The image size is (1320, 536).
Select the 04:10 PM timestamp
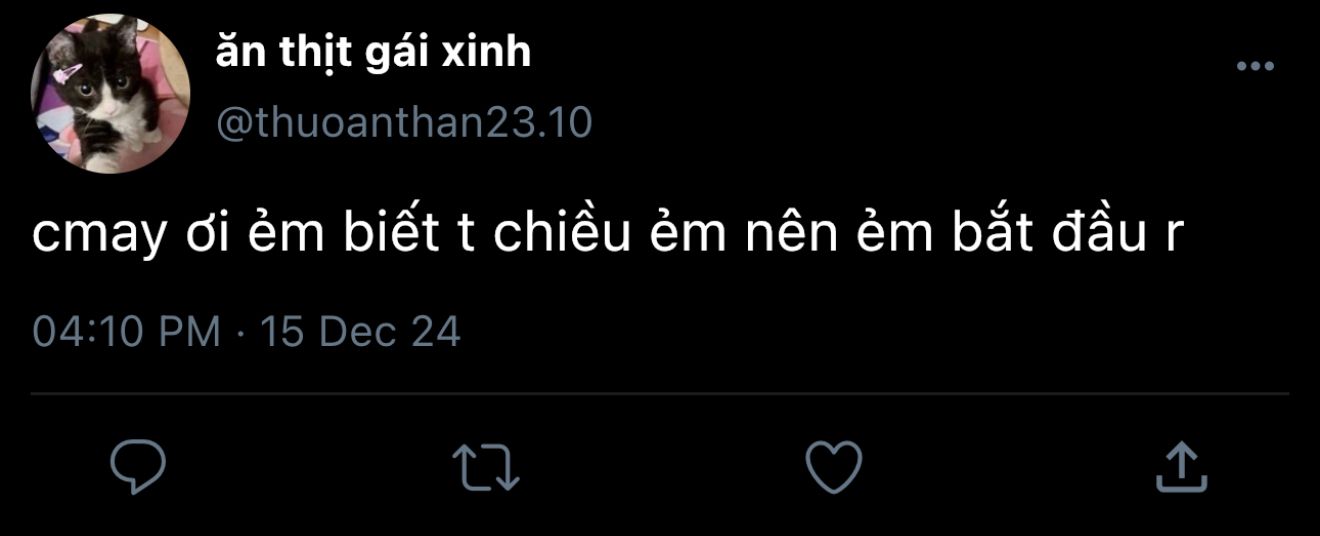(x=126, y=331)
